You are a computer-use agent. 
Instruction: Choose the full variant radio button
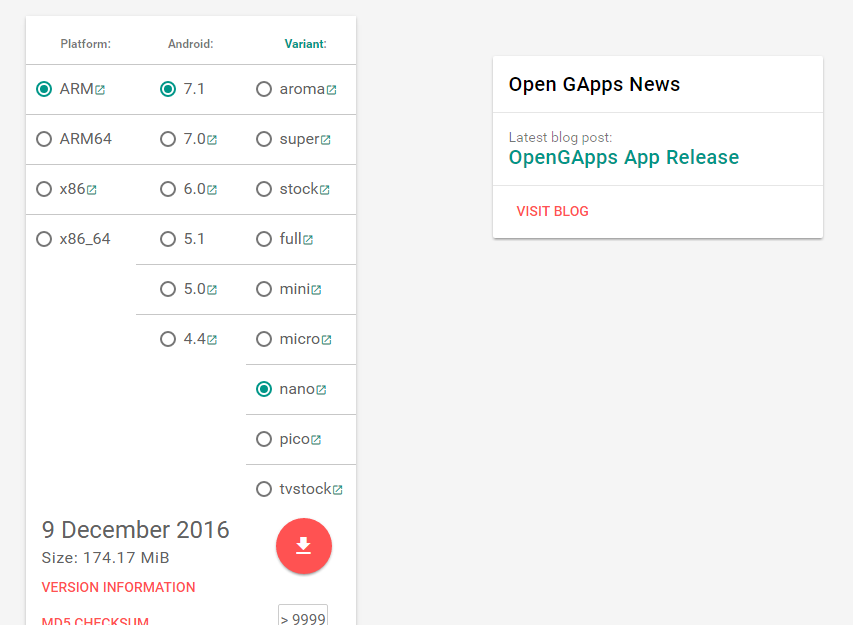point(264,239)
